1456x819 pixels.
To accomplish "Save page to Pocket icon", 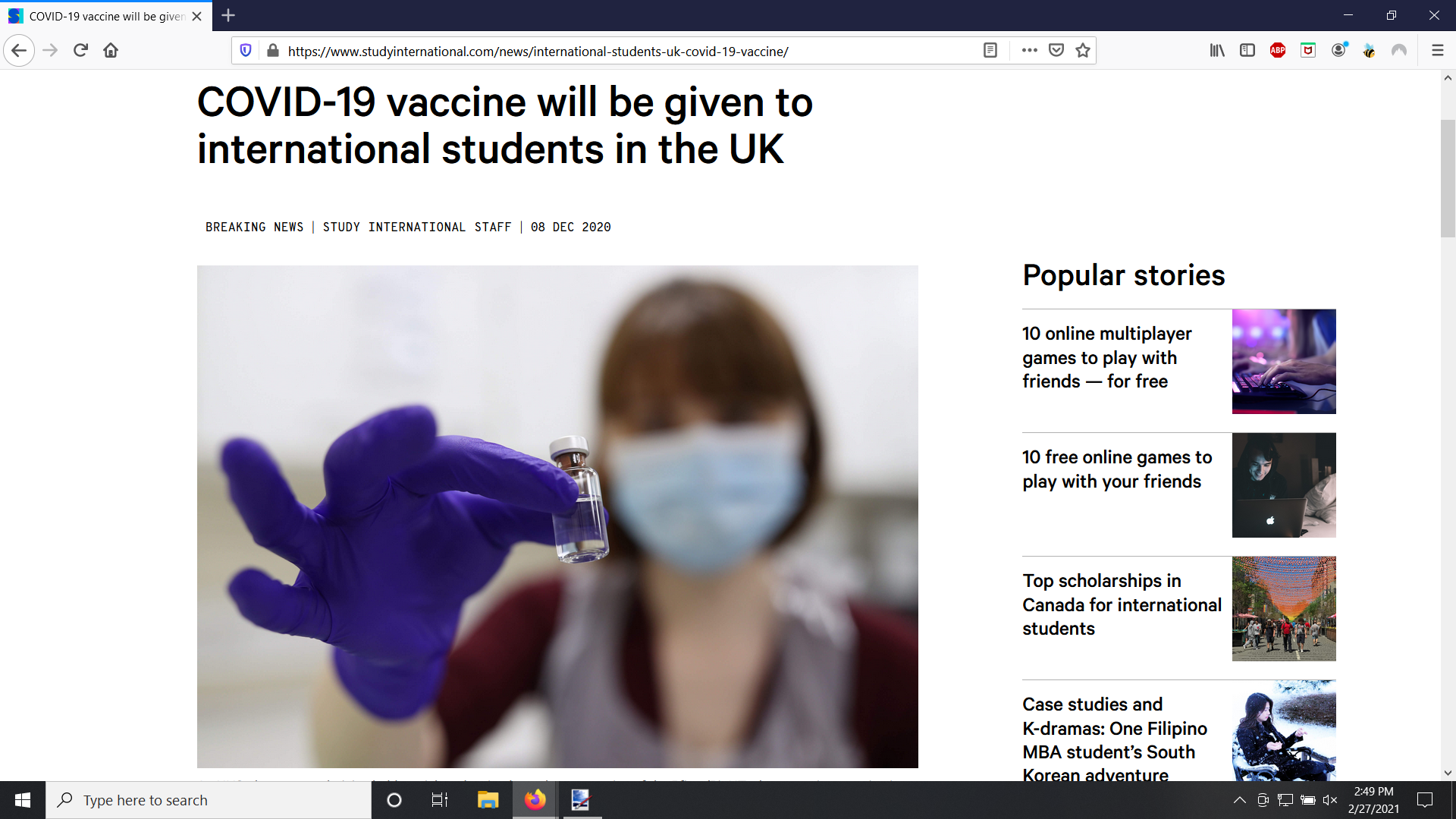I will click(1056, 51).
